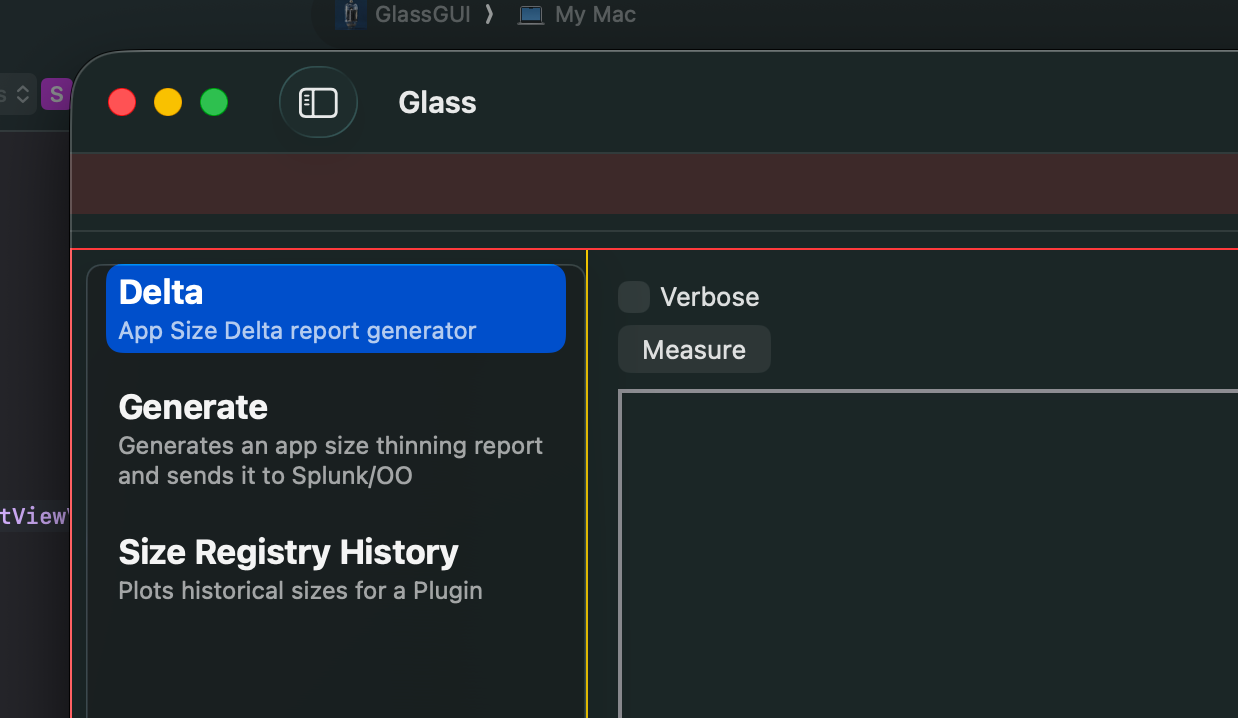The image size is (1238, 718).
Task: Open the GlassGUI scheme selector
Action: [x=422, y=14]
